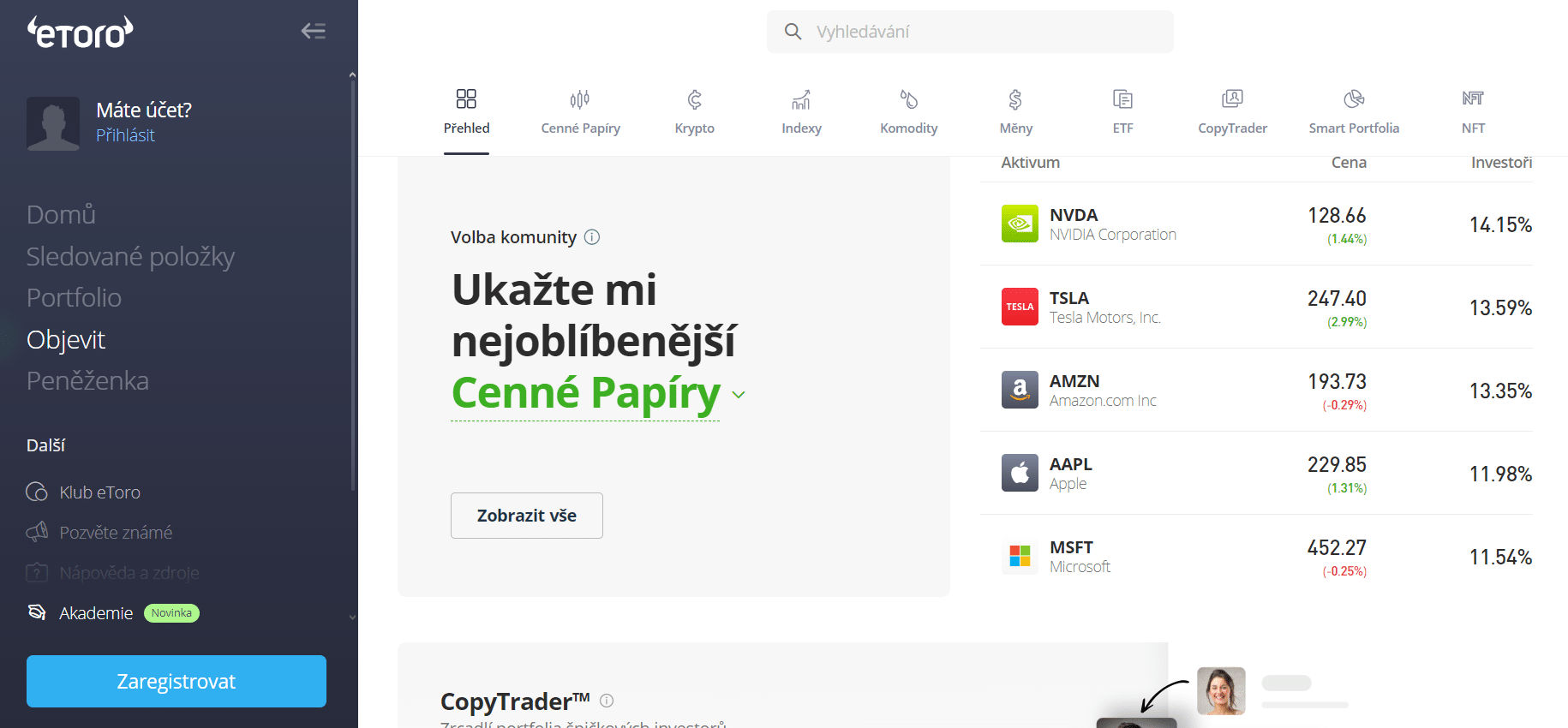Open Nápověda a zdroje help item
This screenshot has height=728, width=1568.
112,573
